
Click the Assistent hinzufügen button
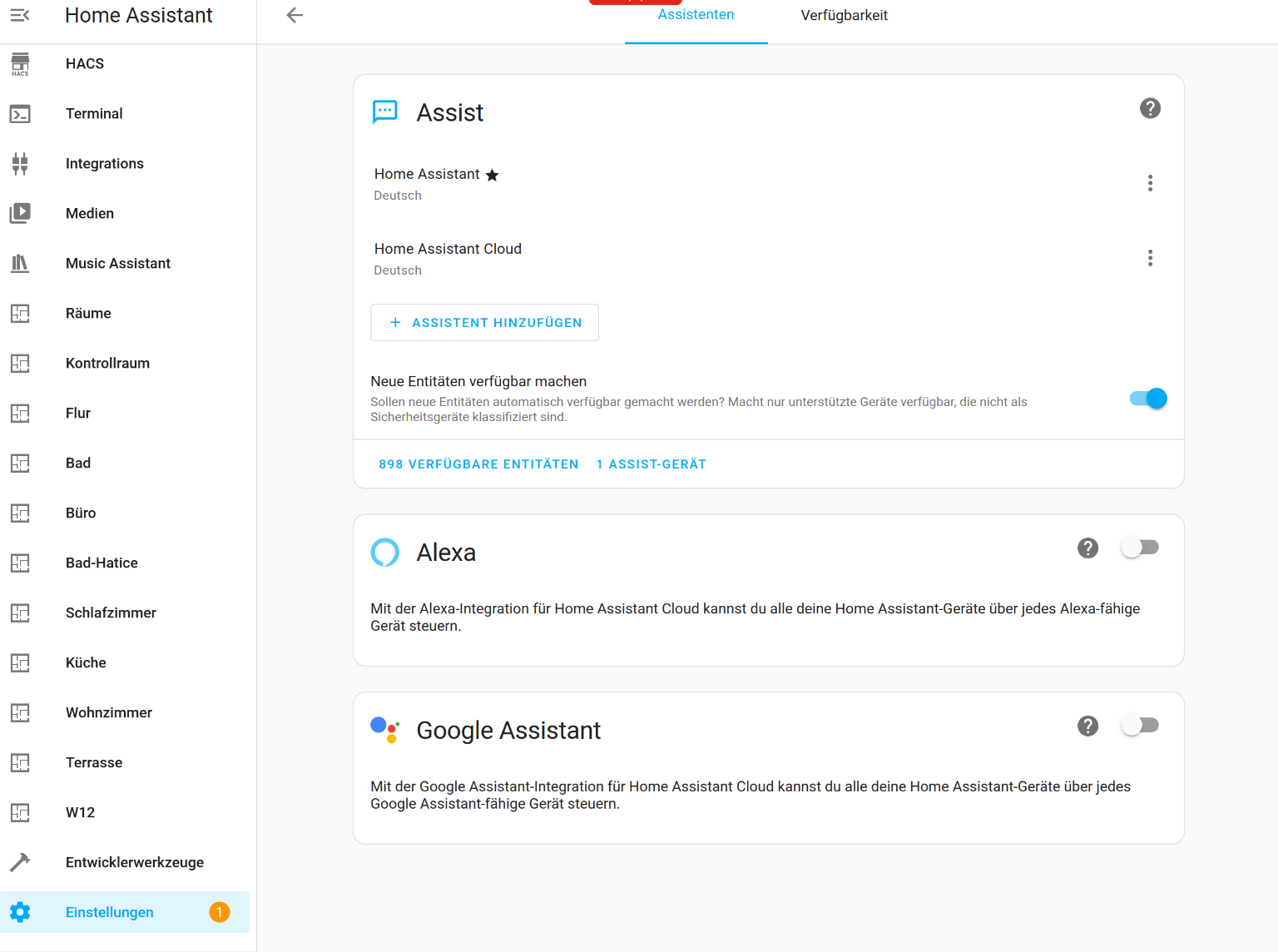tap(484, 322)
